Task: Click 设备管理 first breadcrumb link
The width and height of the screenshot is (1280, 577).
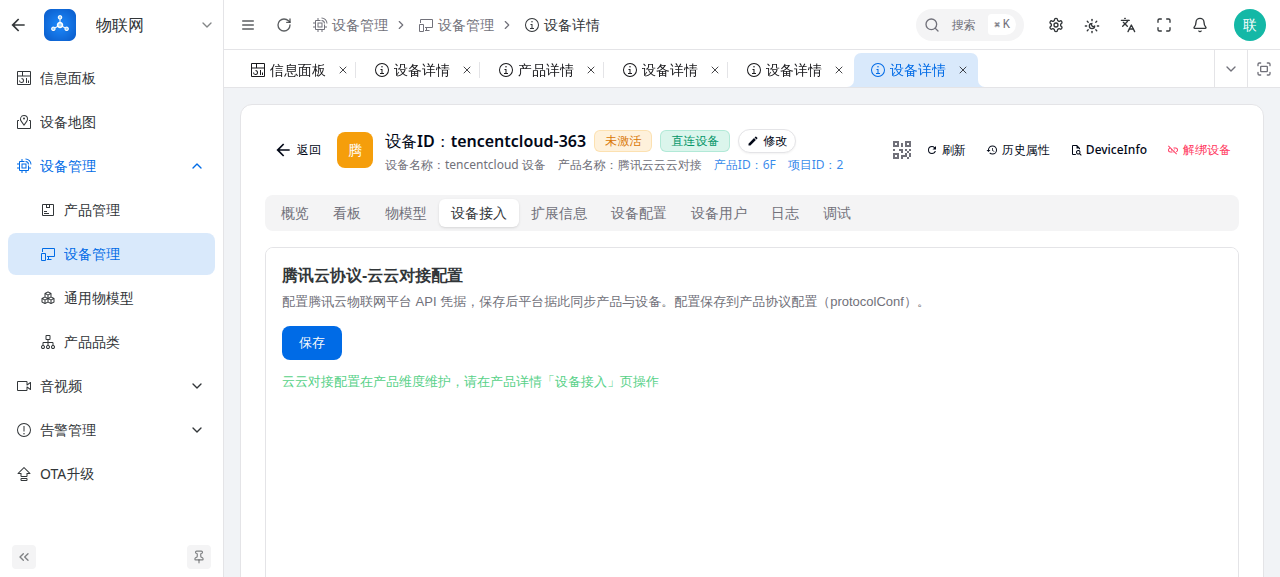Action: 350,25
